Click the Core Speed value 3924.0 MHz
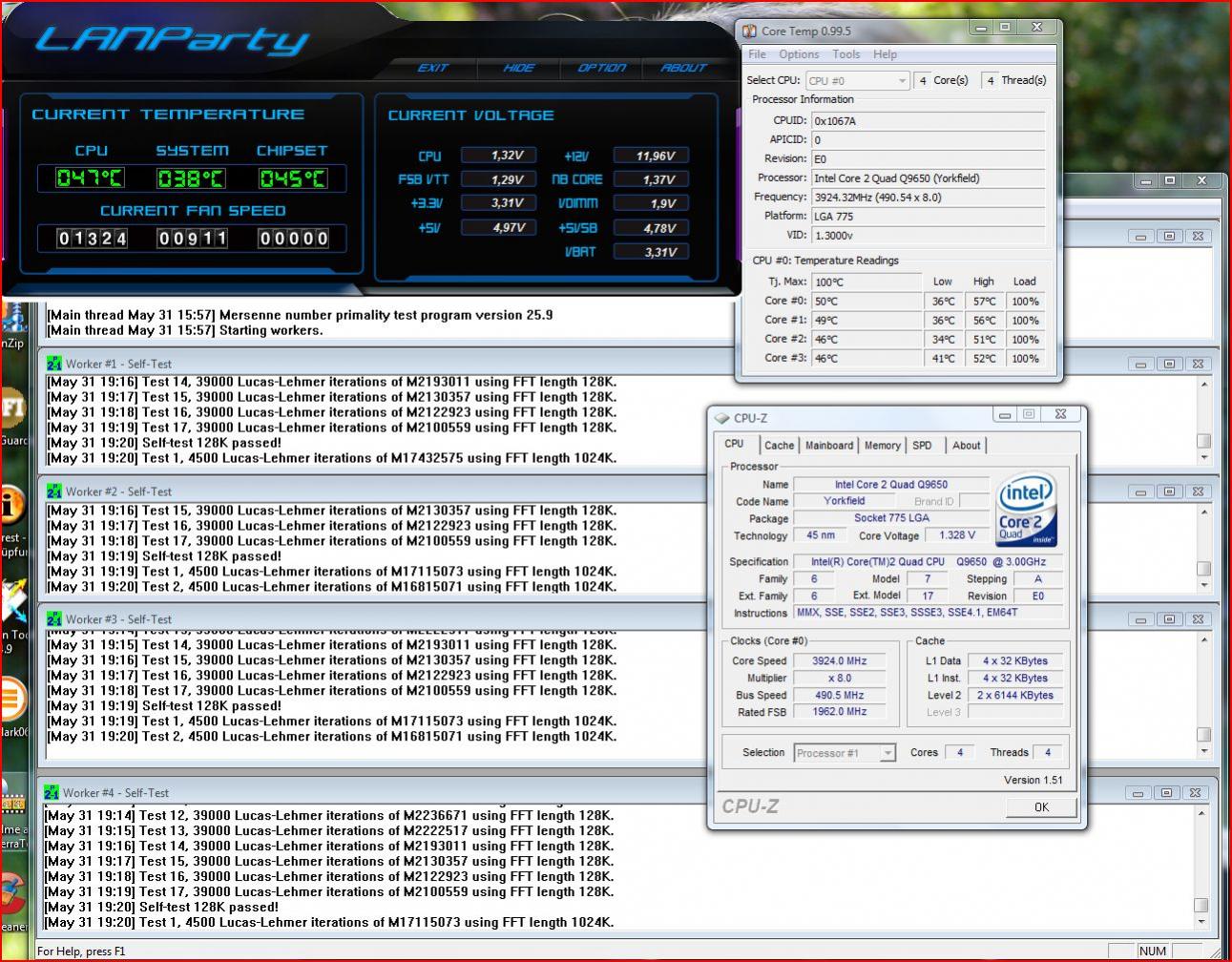Screen dimensions: 1232x962 [839, 660]
